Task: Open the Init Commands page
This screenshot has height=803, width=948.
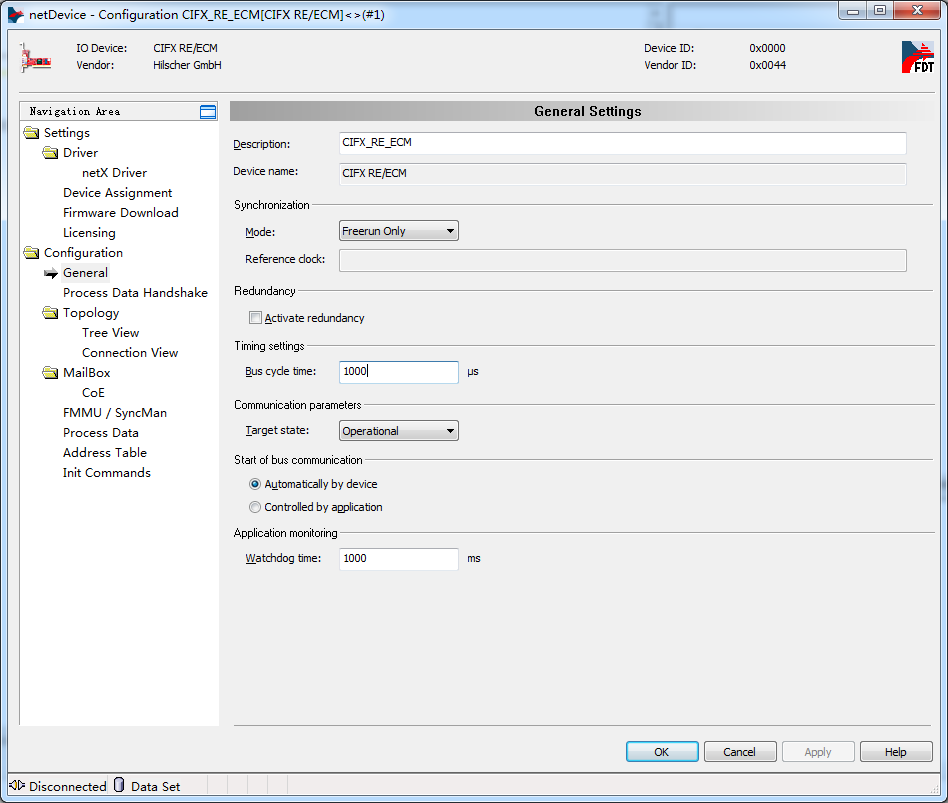Action: point(107,472)
